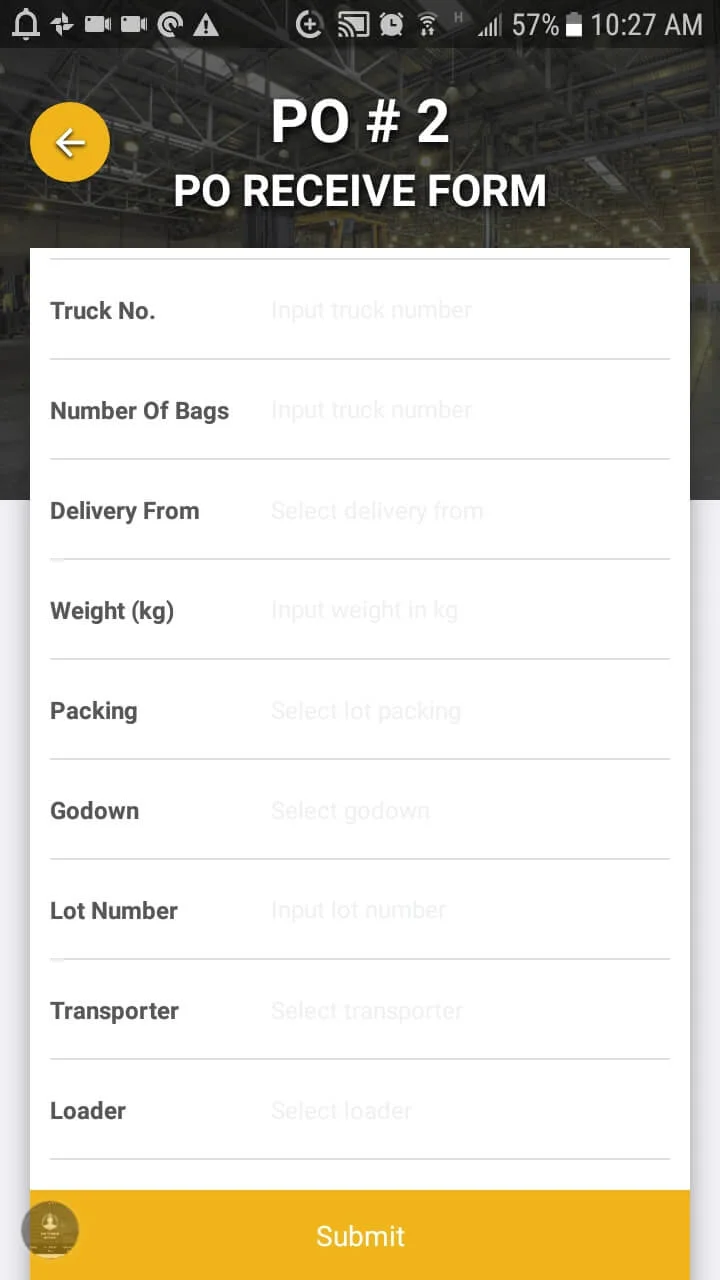Tap the notification bell status icon
The height and width of the screenshot is (1280, 720).
[x=25, y=24]
